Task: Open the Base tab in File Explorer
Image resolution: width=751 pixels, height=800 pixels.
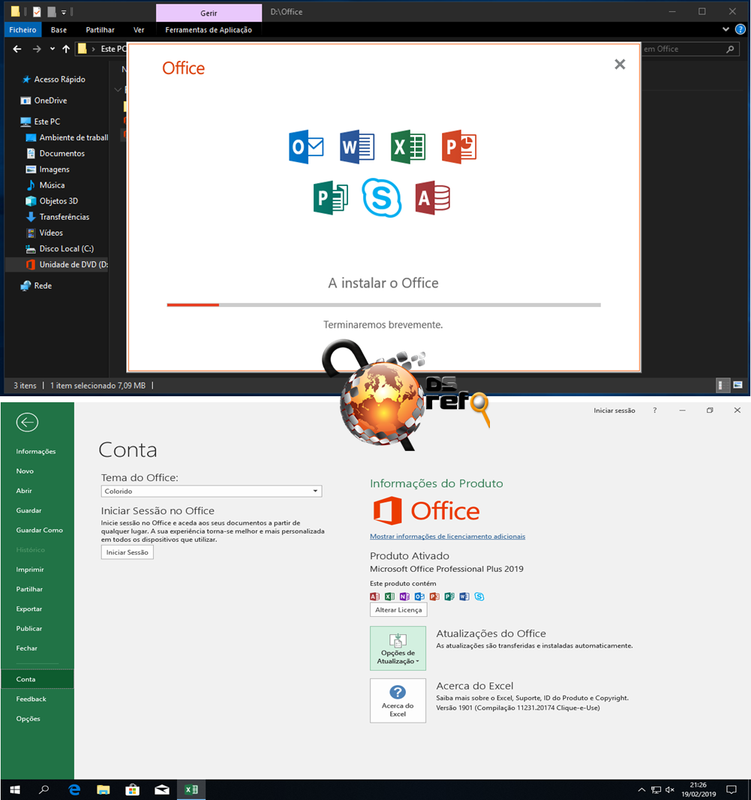Action: pyautogui.click(x=59, y=30)
